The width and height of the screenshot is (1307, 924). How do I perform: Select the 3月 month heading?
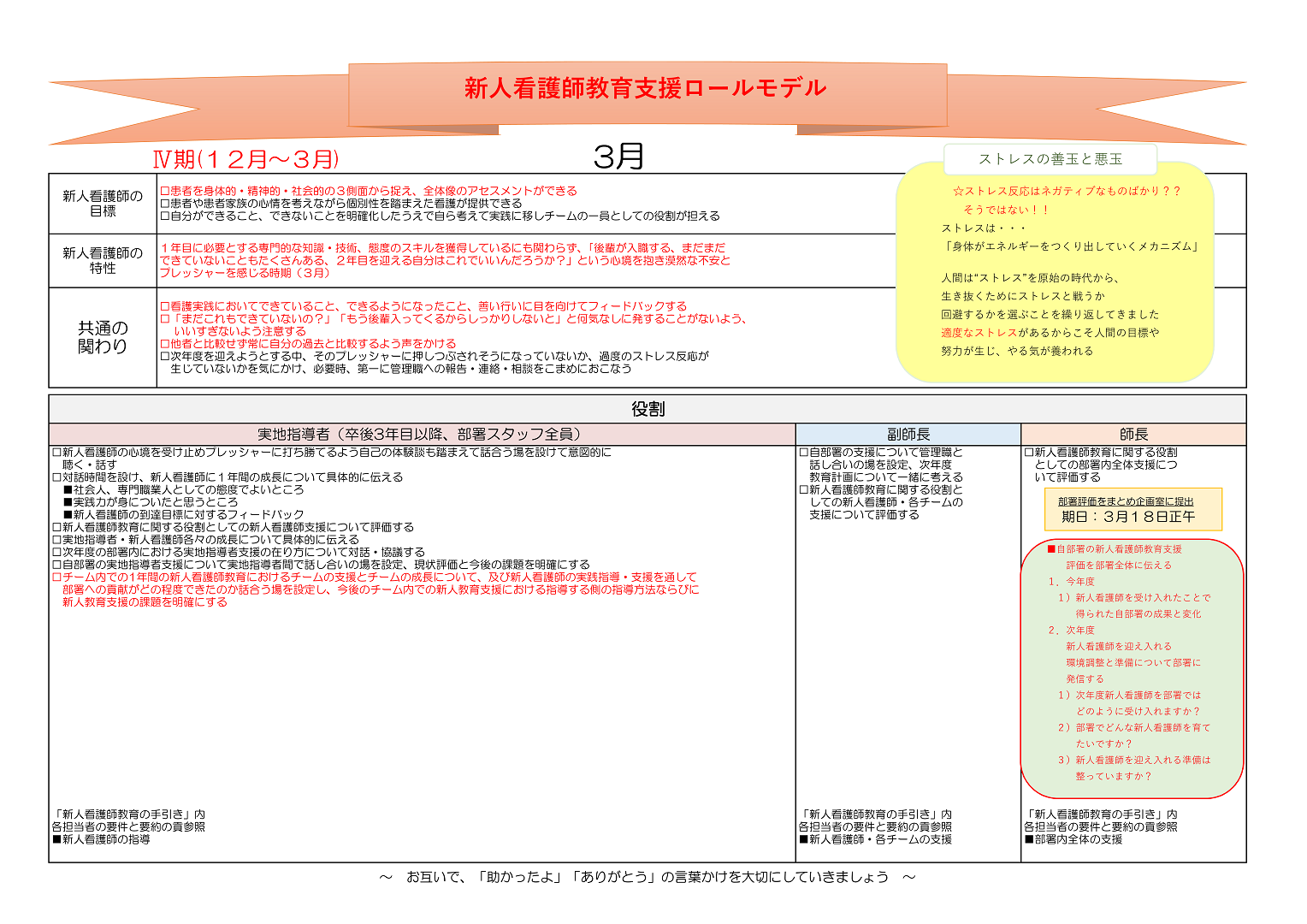pyautogui.click(x=618, y=157)
